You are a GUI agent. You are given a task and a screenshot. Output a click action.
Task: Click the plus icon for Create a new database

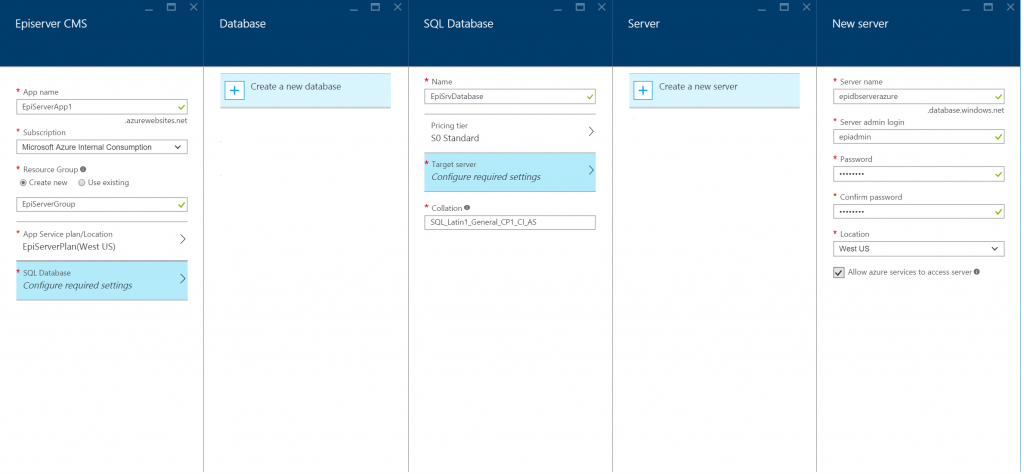click(235, 90)
